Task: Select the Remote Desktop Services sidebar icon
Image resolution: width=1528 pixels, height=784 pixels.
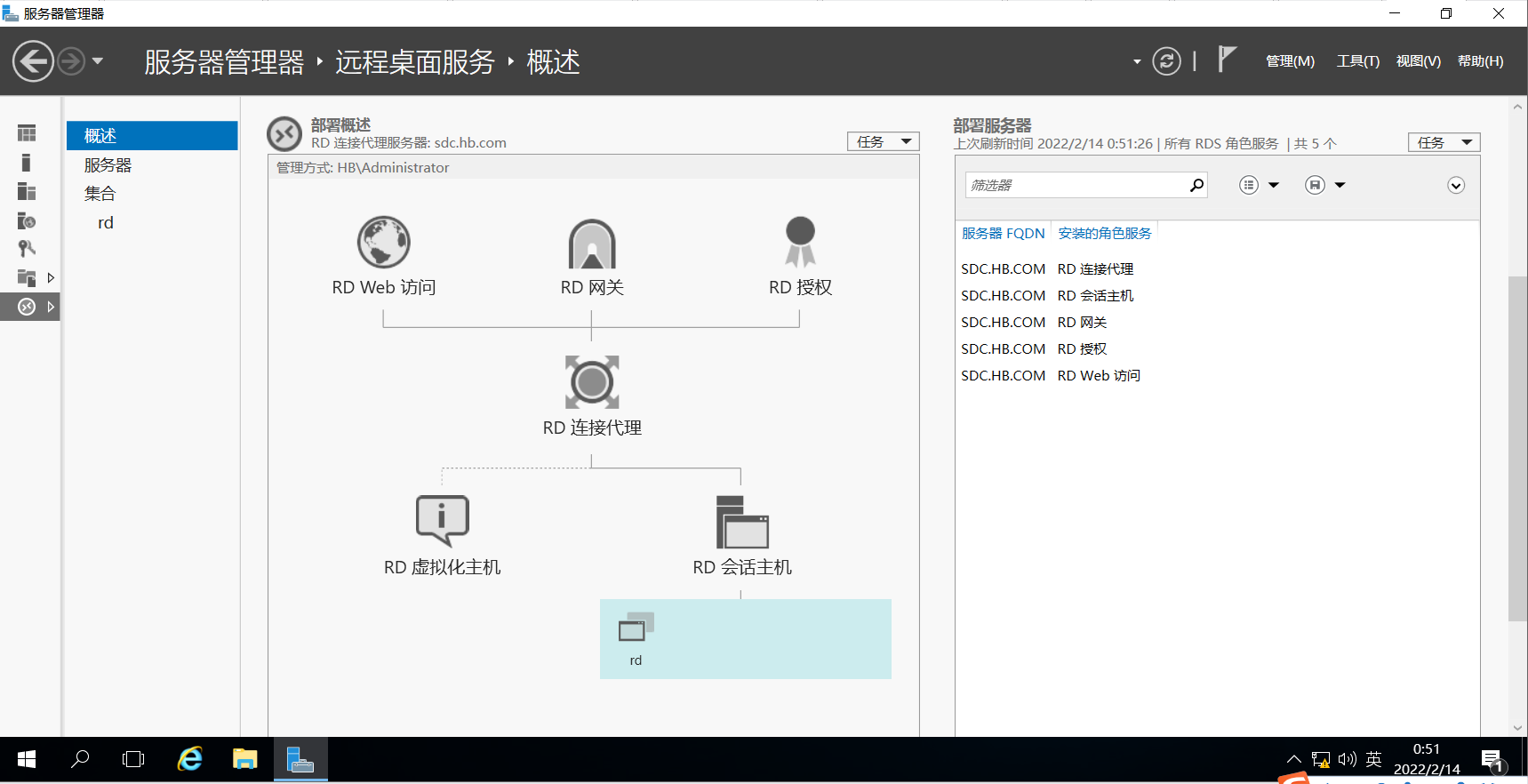Action: pos(27,307)
